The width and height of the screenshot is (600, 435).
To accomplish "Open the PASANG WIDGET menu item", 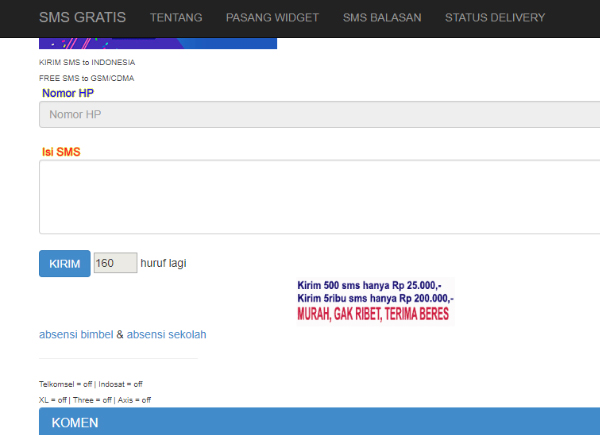I will tap(272, 18).
